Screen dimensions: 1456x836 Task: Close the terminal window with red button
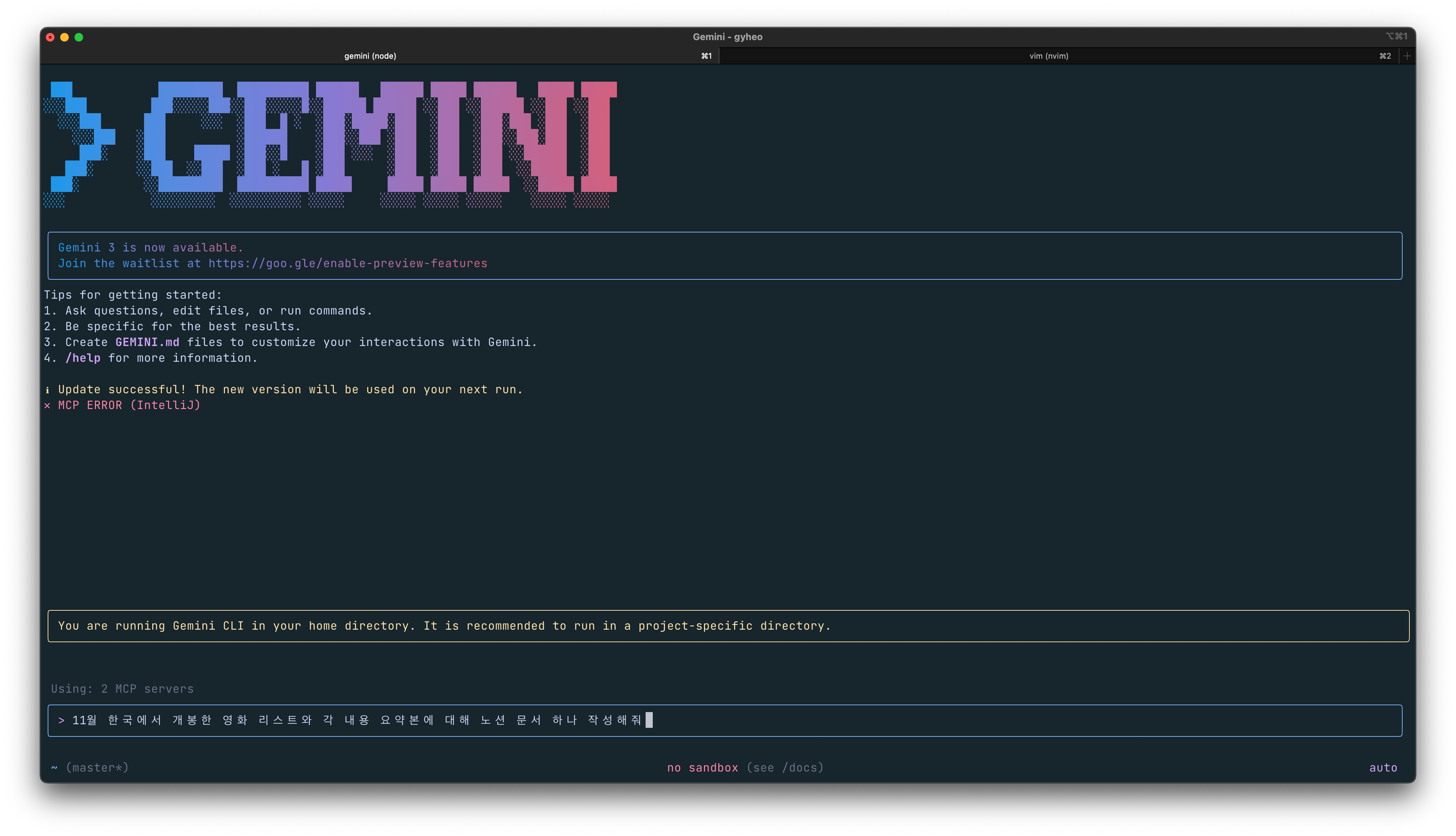(x=51, y=37)
